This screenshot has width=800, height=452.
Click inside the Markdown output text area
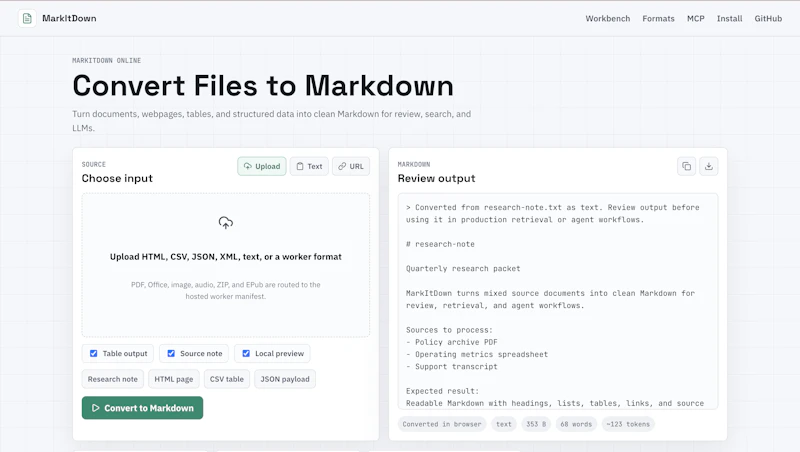[x=558, y=301]
